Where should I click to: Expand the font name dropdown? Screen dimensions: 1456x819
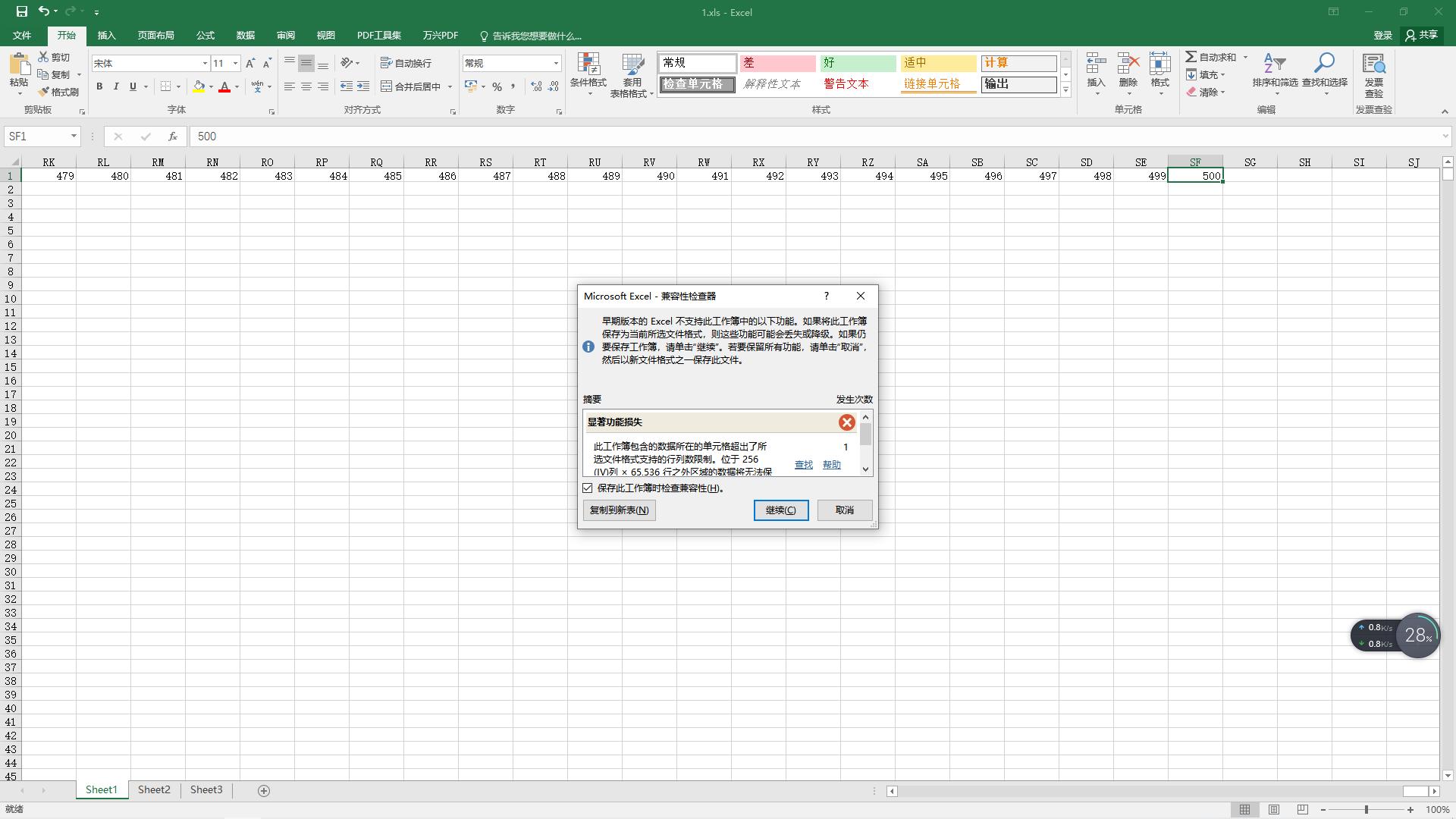click(x=204, y=63)
